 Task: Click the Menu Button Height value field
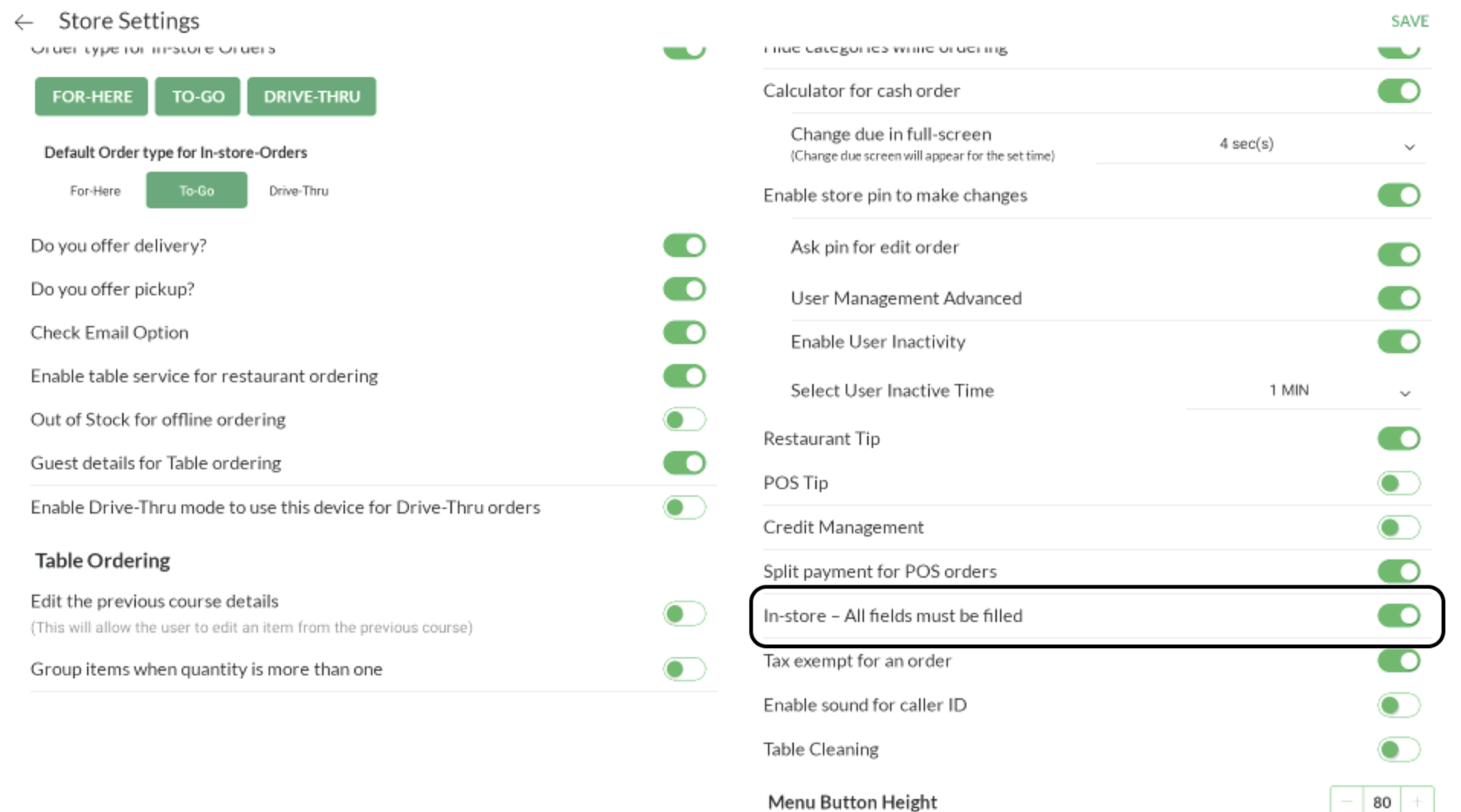pyautogui.click(x=1382, y=801)
